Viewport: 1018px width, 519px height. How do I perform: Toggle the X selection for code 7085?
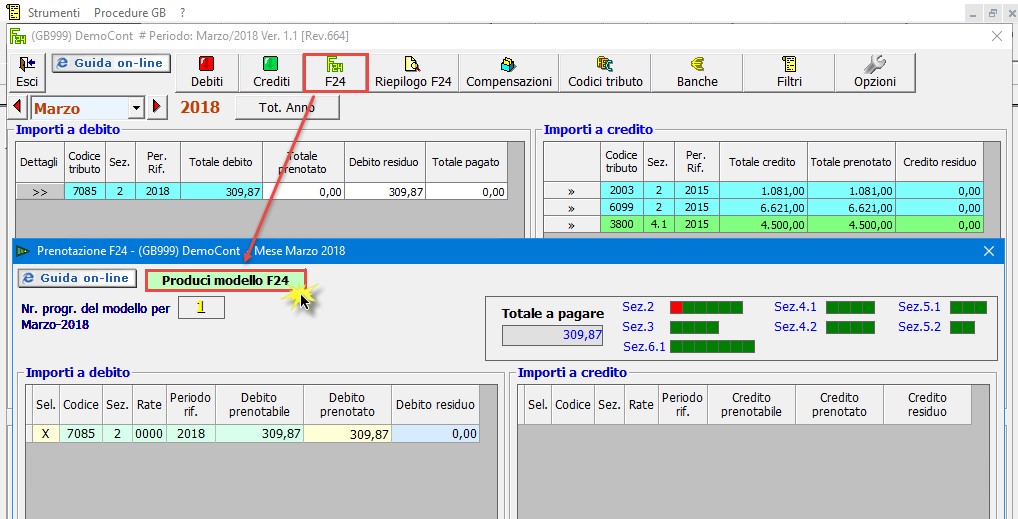coord(44,434)
